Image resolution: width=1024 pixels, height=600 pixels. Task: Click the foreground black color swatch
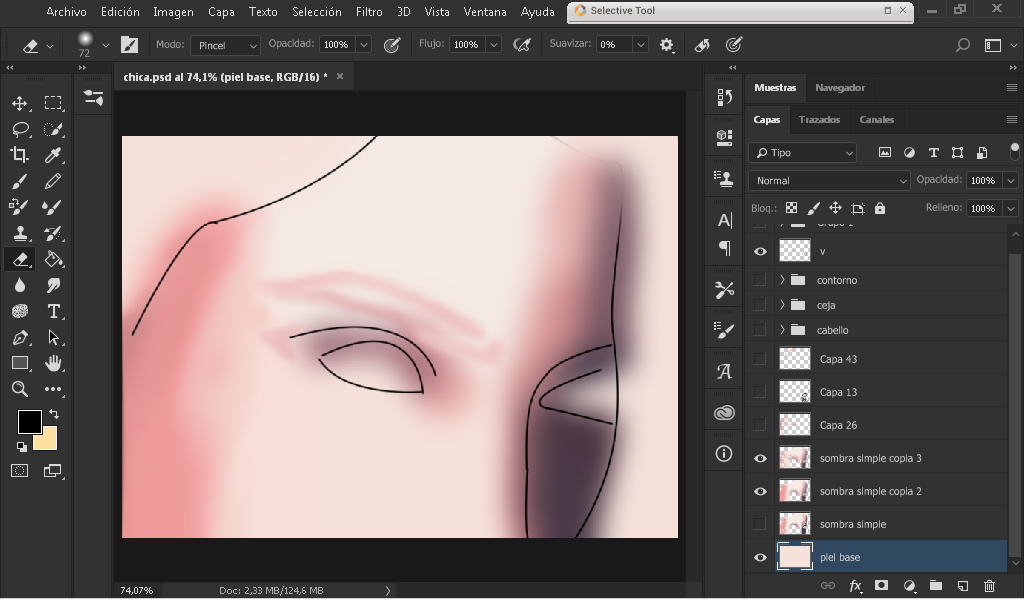pyautogui.click(x=29, y=421)
